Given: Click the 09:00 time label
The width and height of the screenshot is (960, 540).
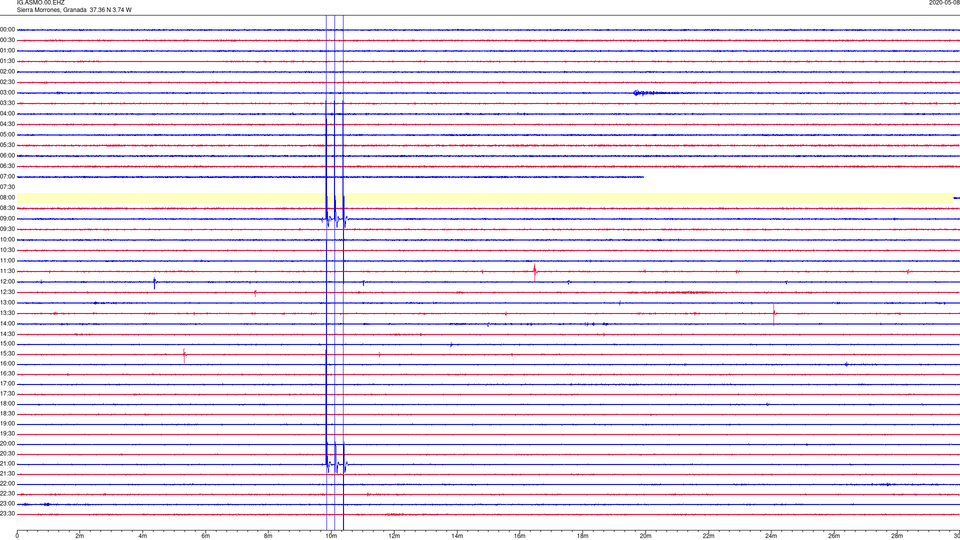Looking at the screenshot, I should 7,219.
